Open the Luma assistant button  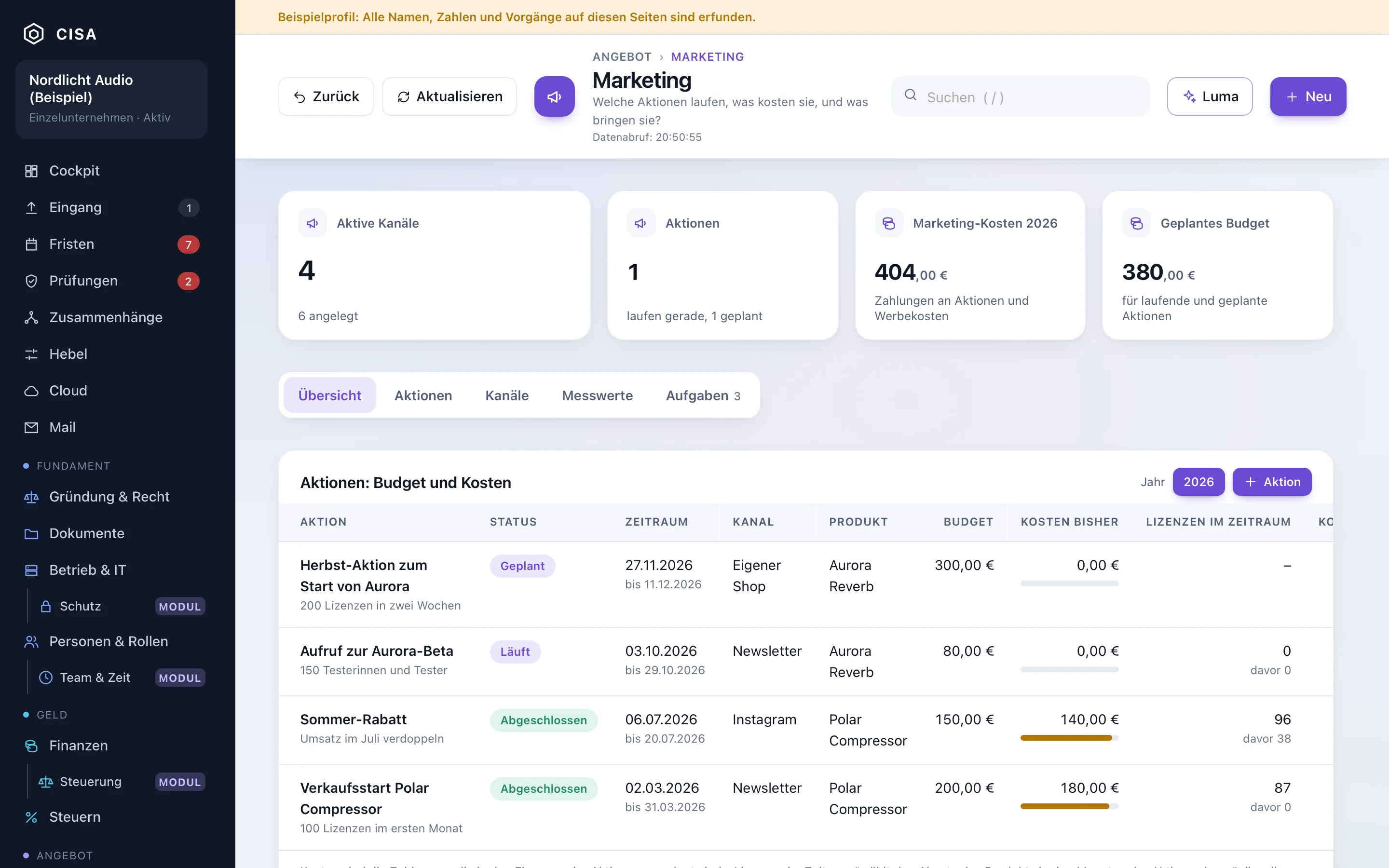coord(1210,96)
